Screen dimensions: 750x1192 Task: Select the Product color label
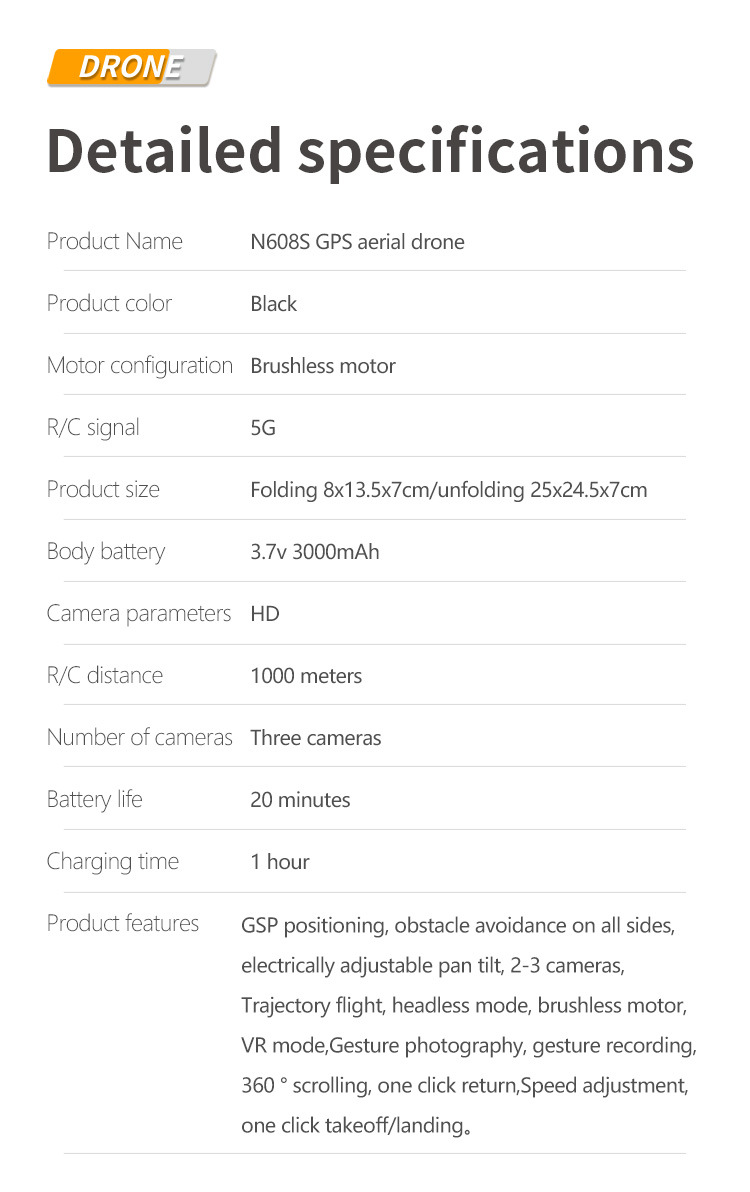[109, 303]
